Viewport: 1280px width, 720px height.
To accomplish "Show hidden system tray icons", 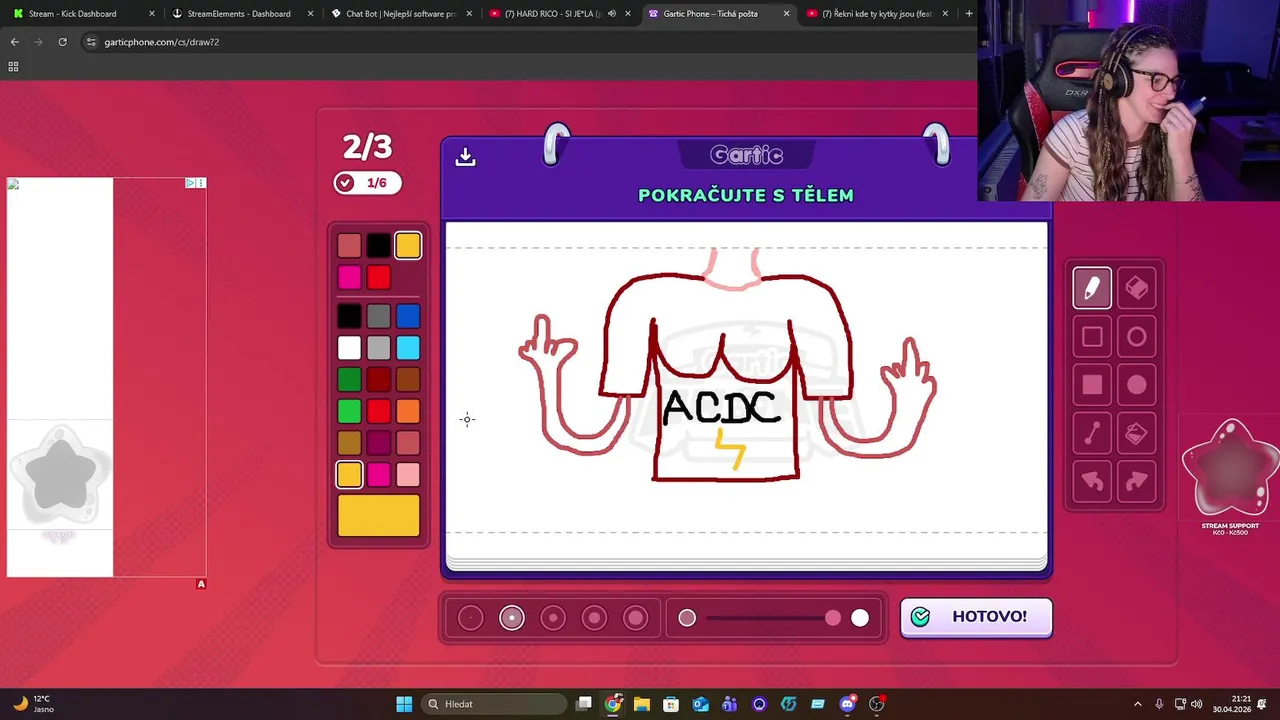I will coord(1137,704).
